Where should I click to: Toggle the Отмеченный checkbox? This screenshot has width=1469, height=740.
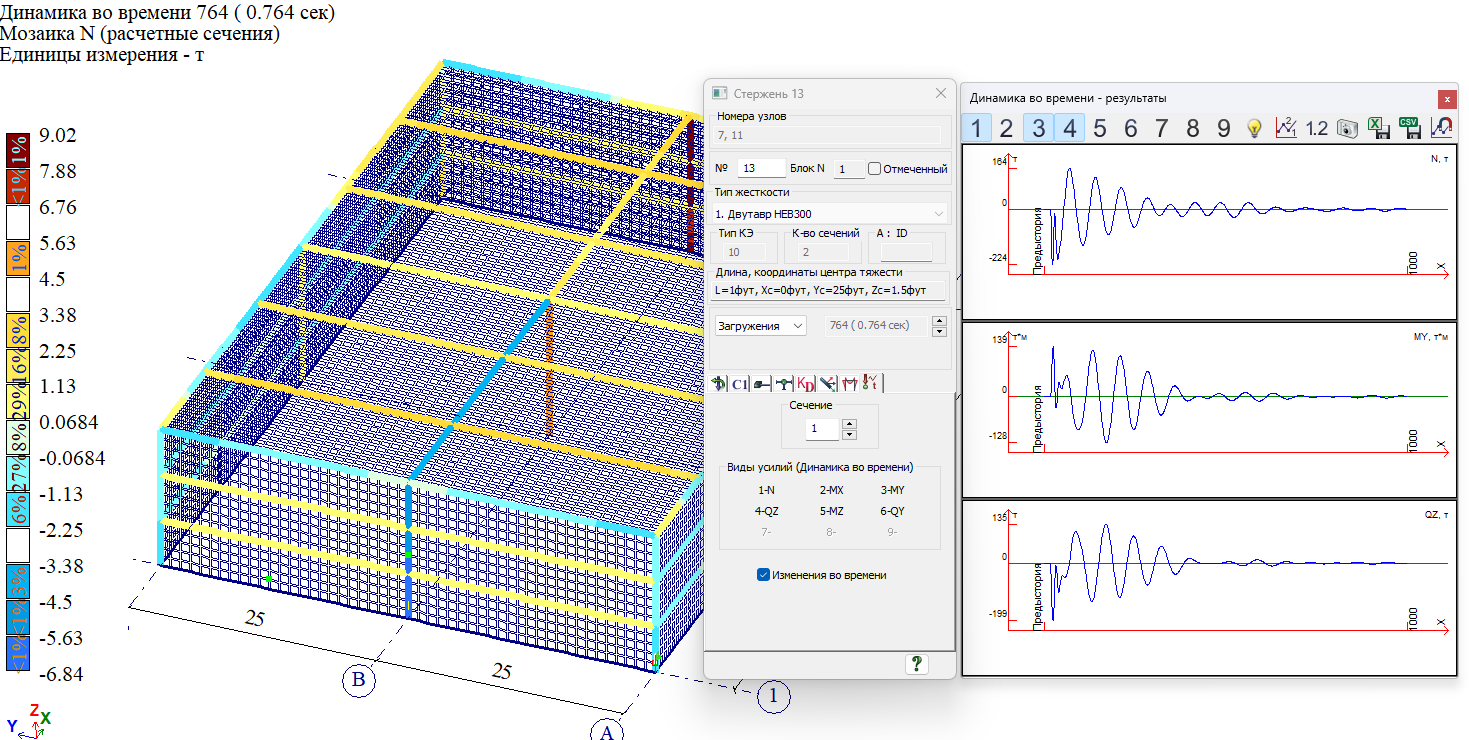pos(875,169)
